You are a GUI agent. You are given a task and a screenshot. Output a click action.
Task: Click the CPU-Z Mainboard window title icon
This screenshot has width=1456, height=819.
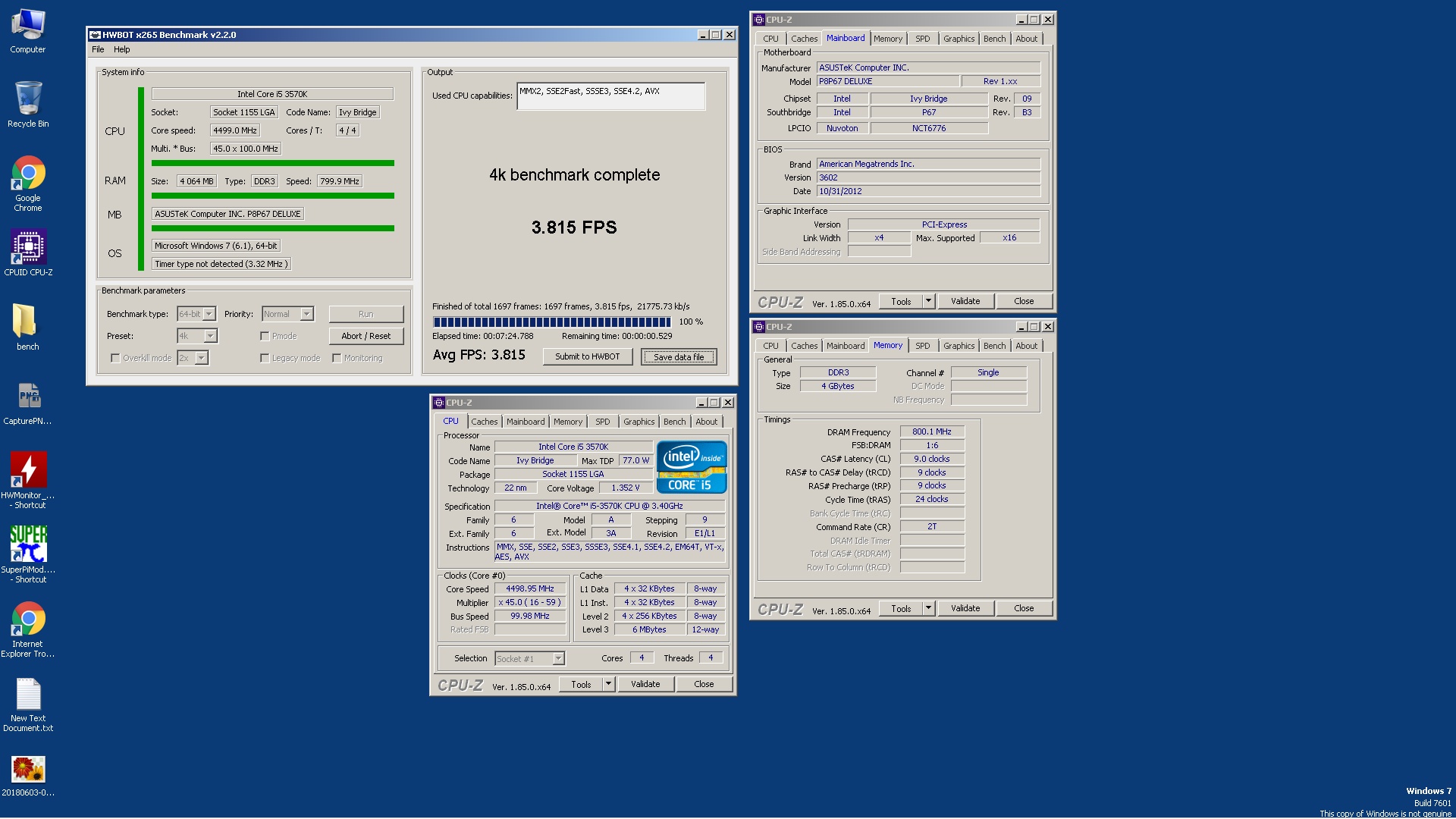[x=759, y=20]
